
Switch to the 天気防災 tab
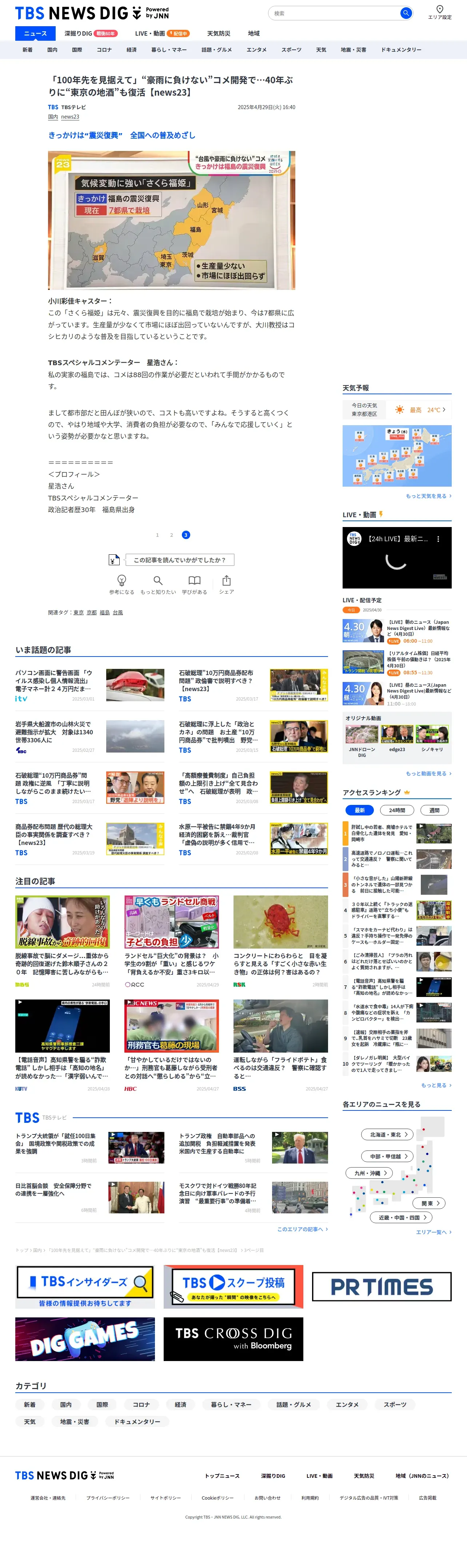click(x=219, y=33)
